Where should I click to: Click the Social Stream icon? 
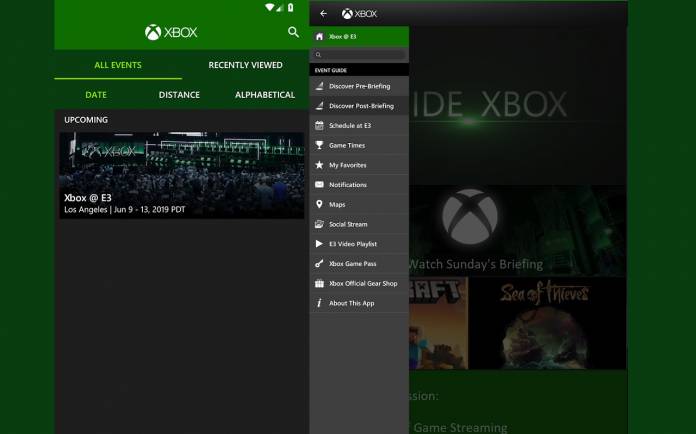point(319,224)
